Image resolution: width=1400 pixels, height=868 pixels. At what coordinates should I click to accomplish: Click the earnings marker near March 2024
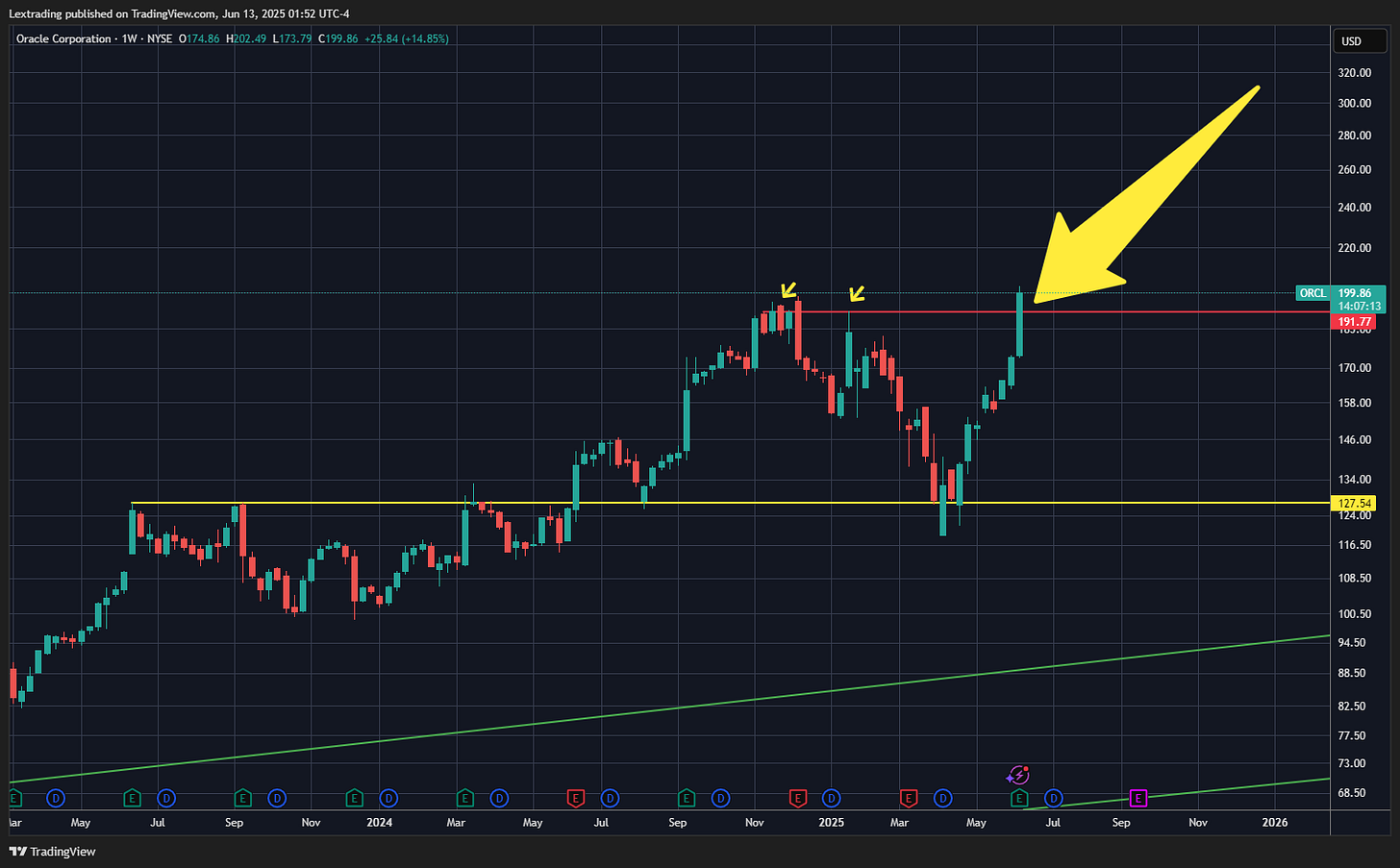click(x=465, y=798)
